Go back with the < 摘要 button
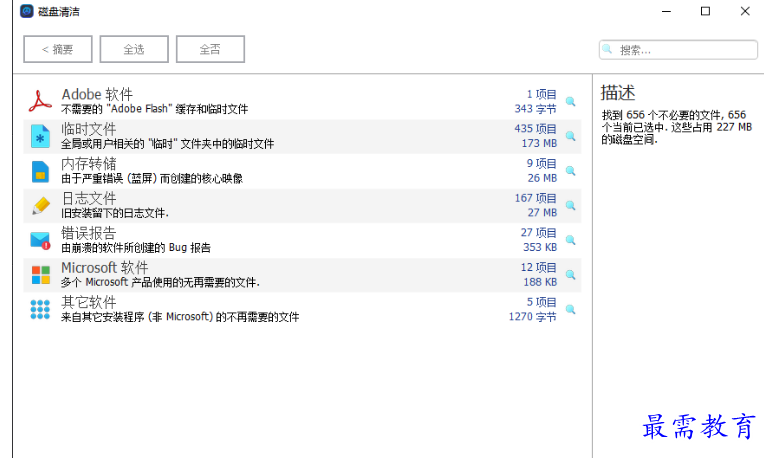Viewport: 764px width, 458px height. point(57,49)
